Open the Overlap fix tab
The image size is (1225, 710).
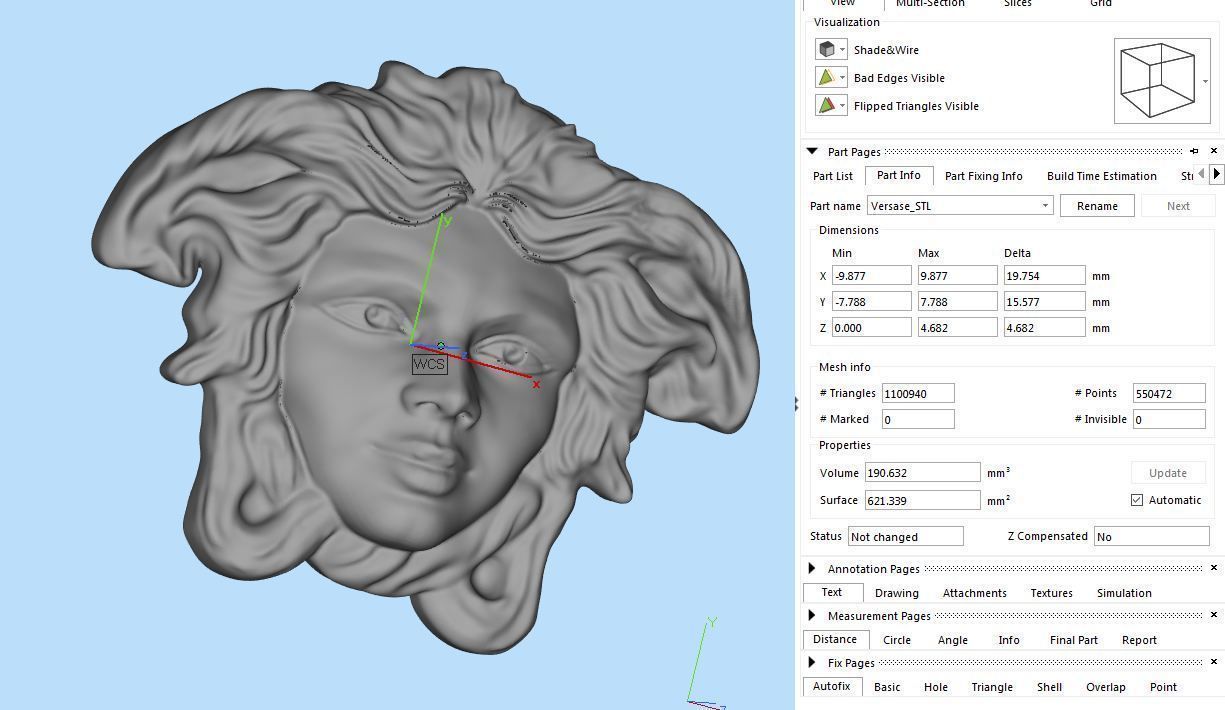(x=1106, y=687)
